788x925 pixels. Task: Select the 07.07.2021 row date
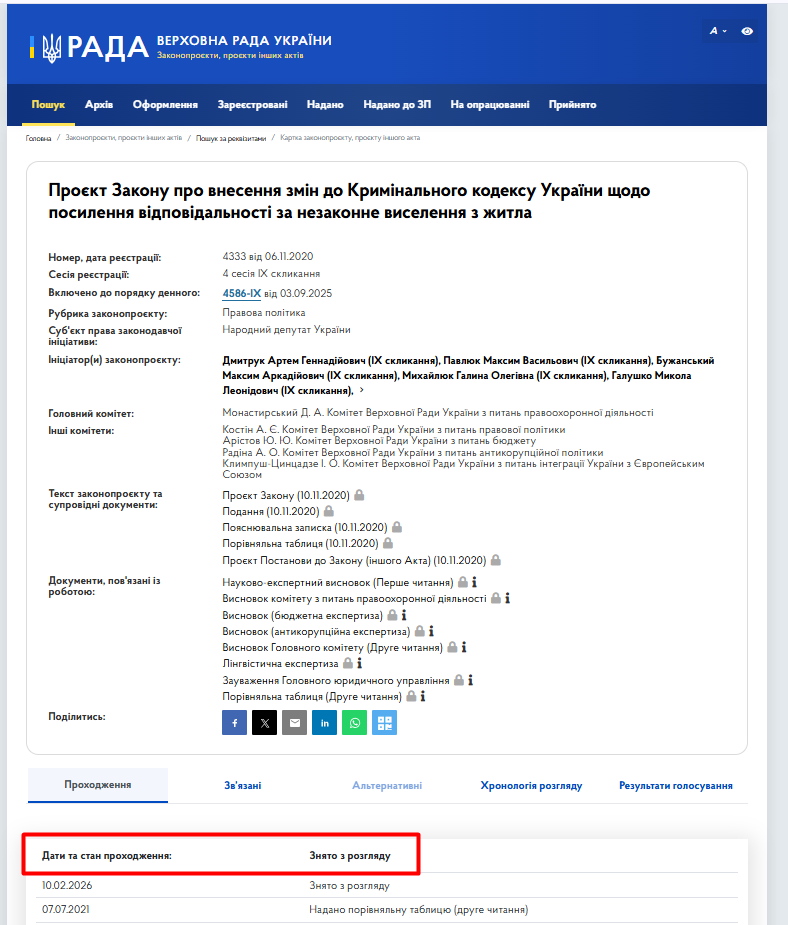[65, 910]
